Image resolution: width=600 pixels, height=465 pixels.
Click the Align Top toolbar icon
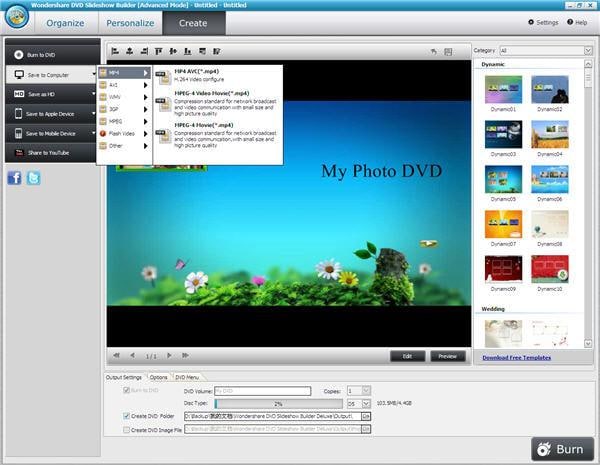click(x=158, y=51)
